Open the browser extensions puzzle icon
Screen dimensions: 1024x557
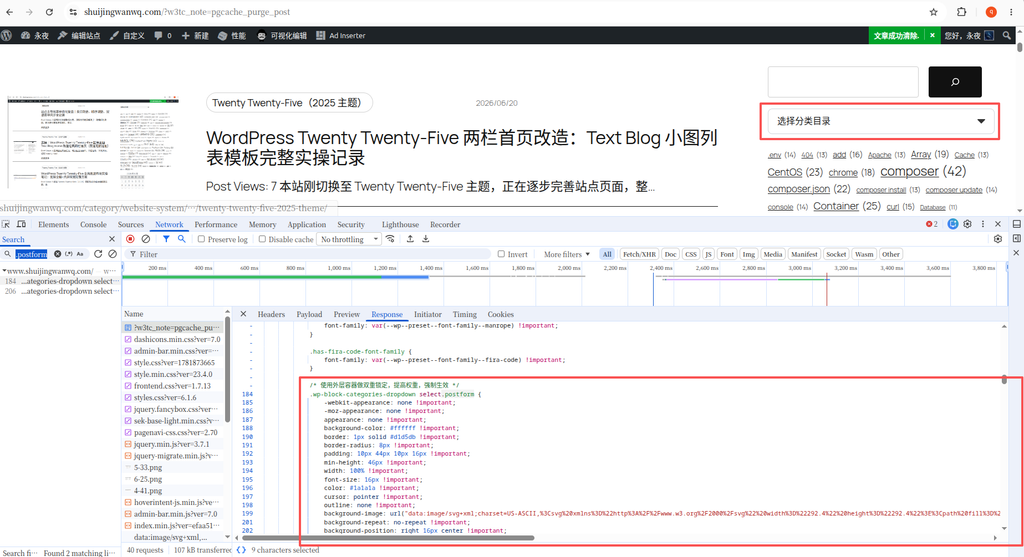point(961,12)
